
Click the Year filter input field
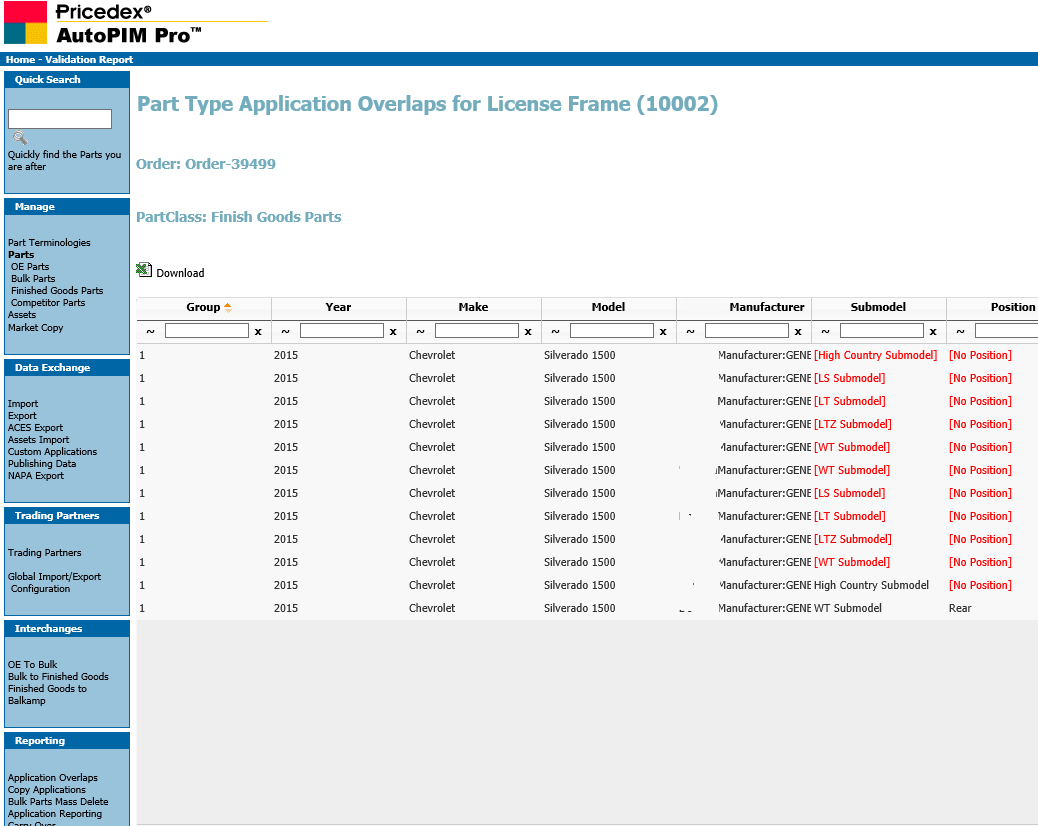(342, 331)
